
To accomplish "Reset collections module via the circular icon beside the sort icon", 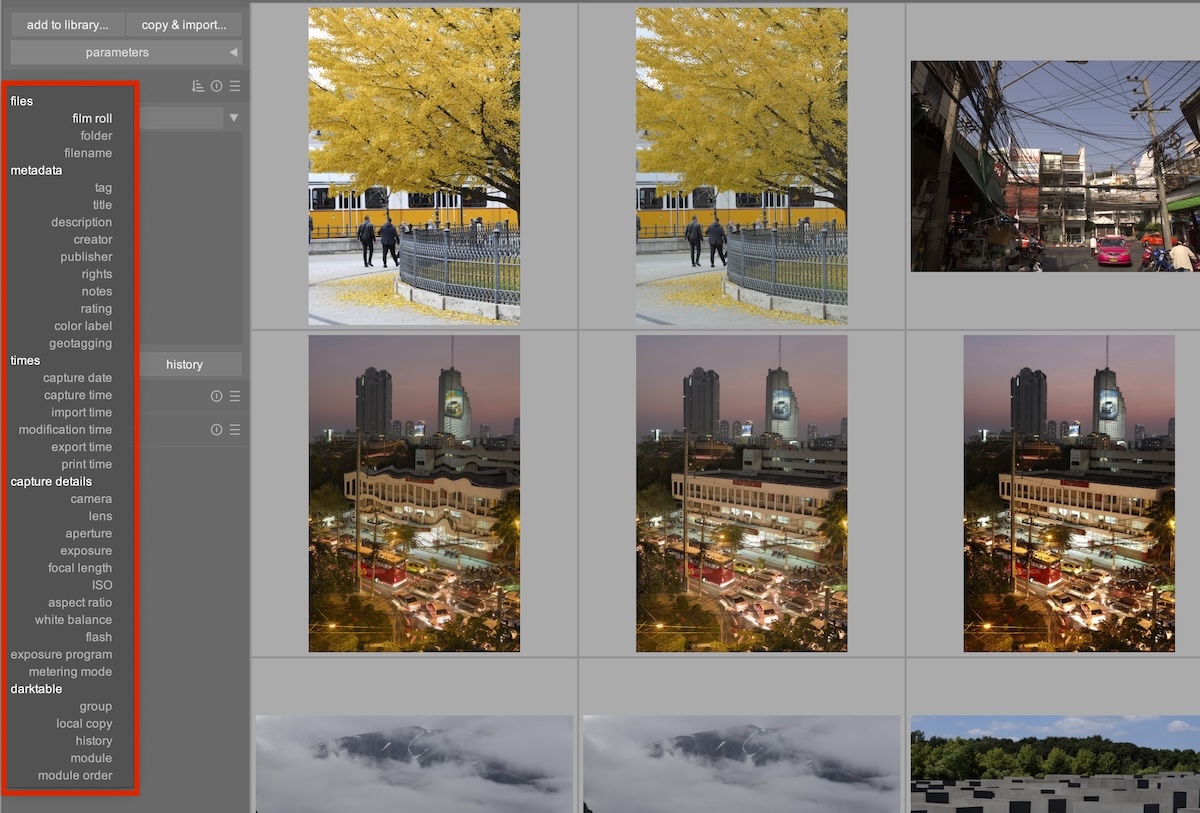I will (x=216, y=86).
